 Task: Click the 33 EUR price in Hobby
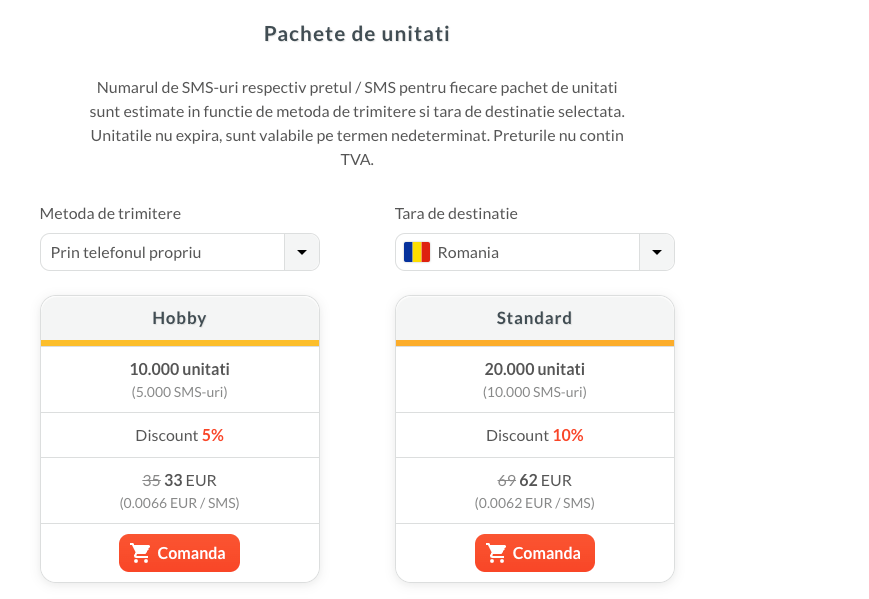pos(190,480)
